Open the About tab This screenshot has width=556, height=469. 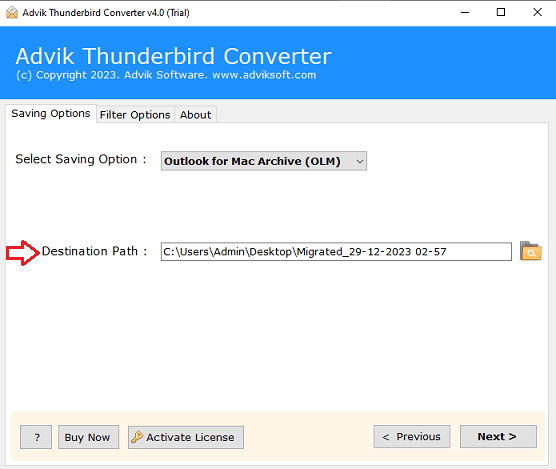click(x=195, y=115)
